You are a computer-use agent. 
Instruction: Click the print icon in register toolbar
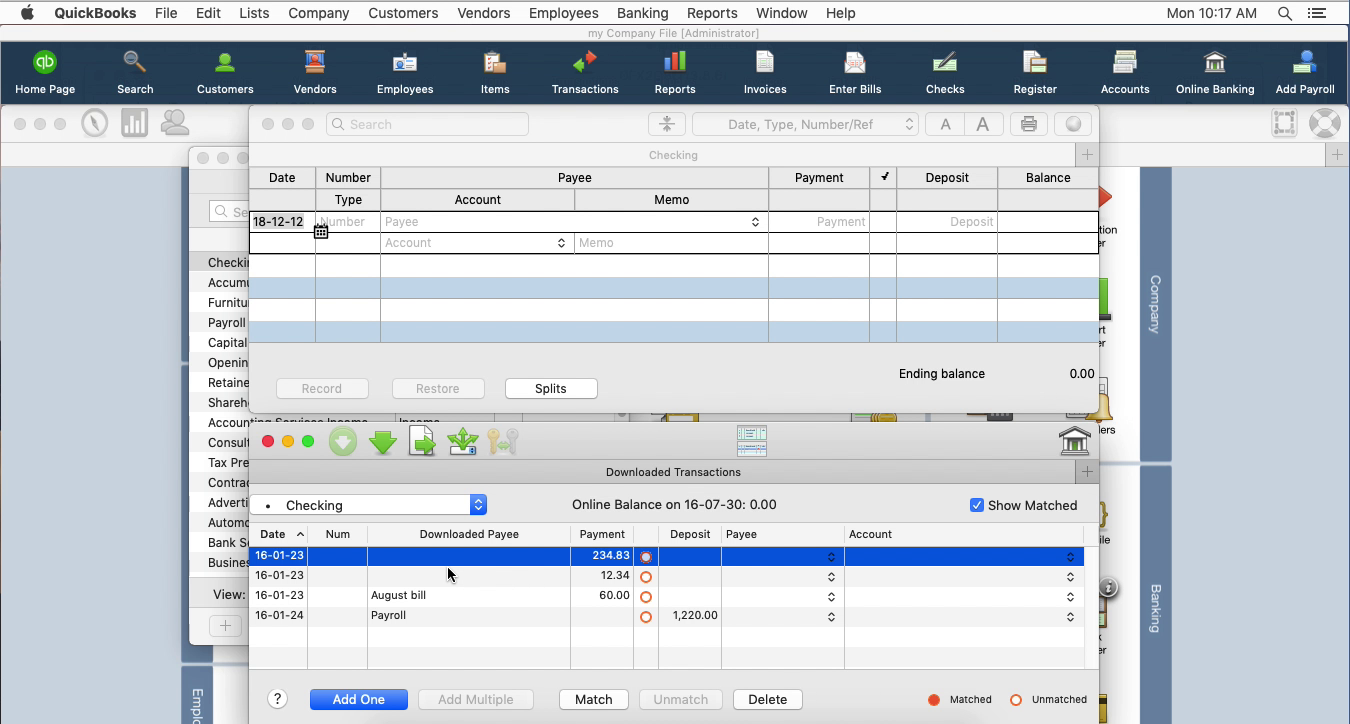pyautogui.click(x=1029, y=124)
